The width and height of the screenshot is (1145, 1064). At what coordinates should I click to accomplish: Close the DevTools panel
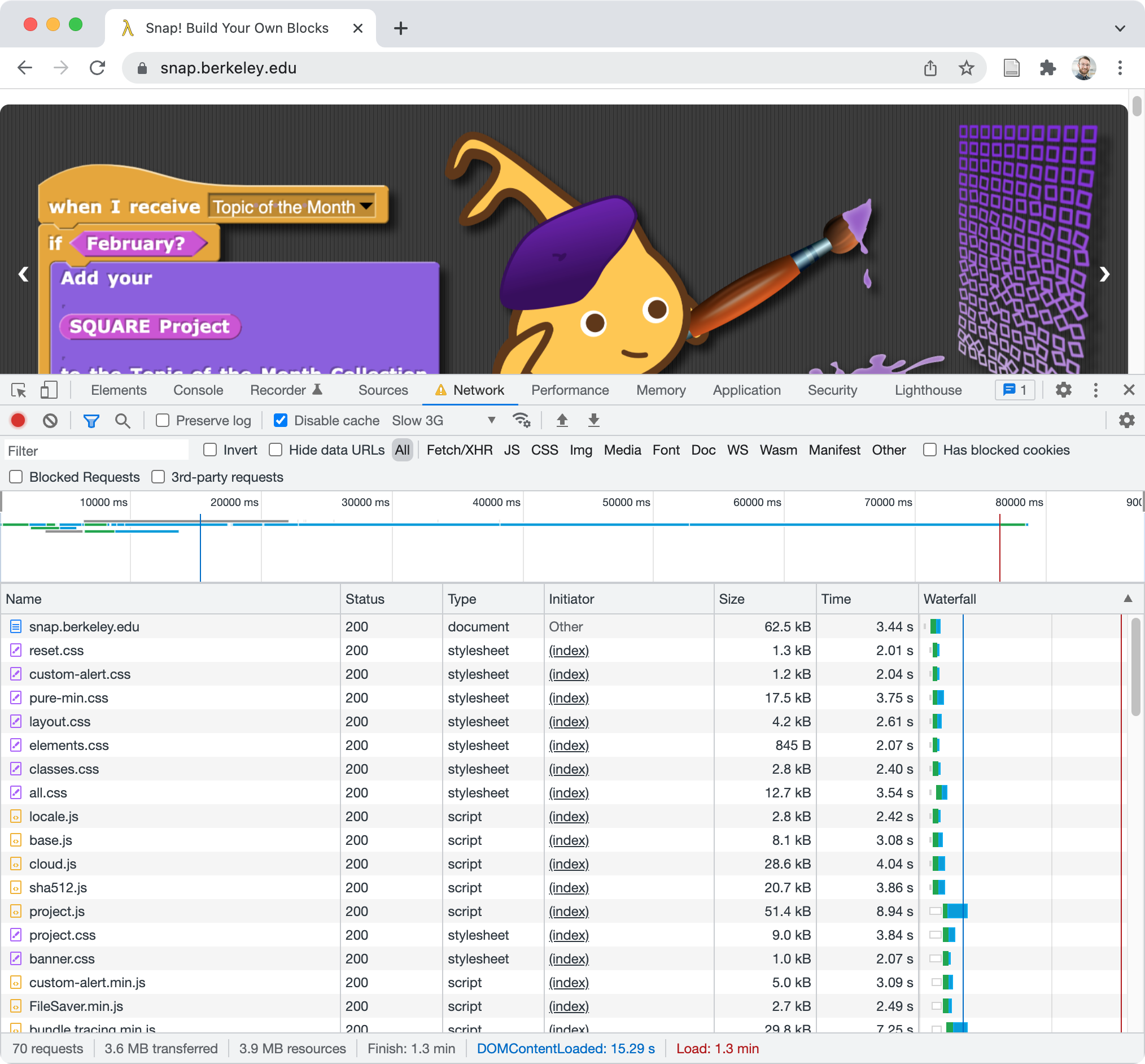coord(1129,390)
